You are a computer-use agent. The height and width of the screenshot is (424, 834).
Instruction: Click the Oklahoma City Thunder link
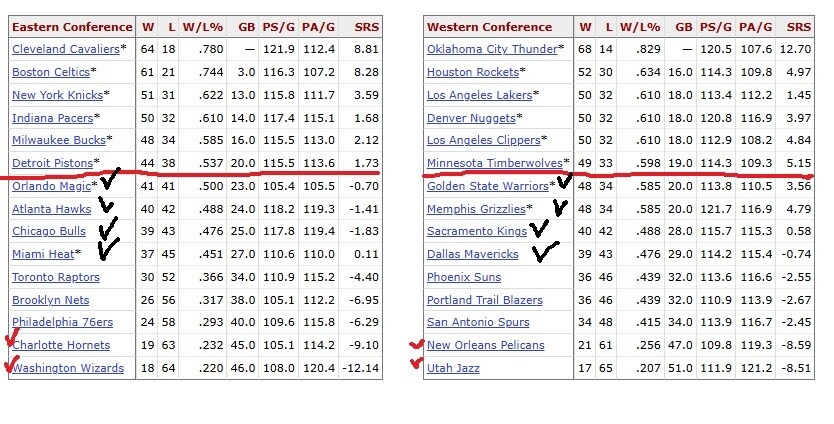[x=492, y=49]
